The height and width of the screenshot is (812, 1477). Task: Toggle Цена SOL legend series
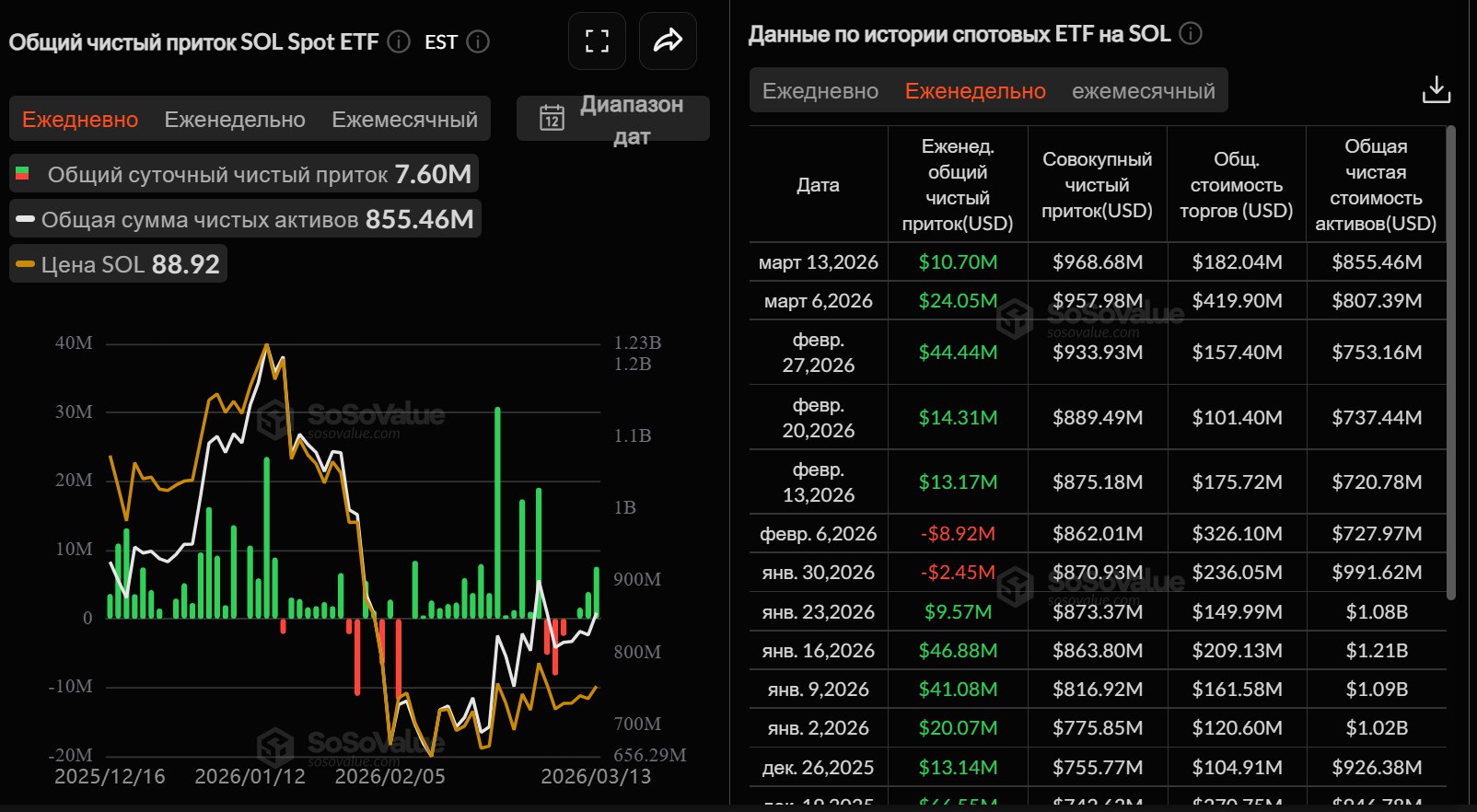point(118,264)
